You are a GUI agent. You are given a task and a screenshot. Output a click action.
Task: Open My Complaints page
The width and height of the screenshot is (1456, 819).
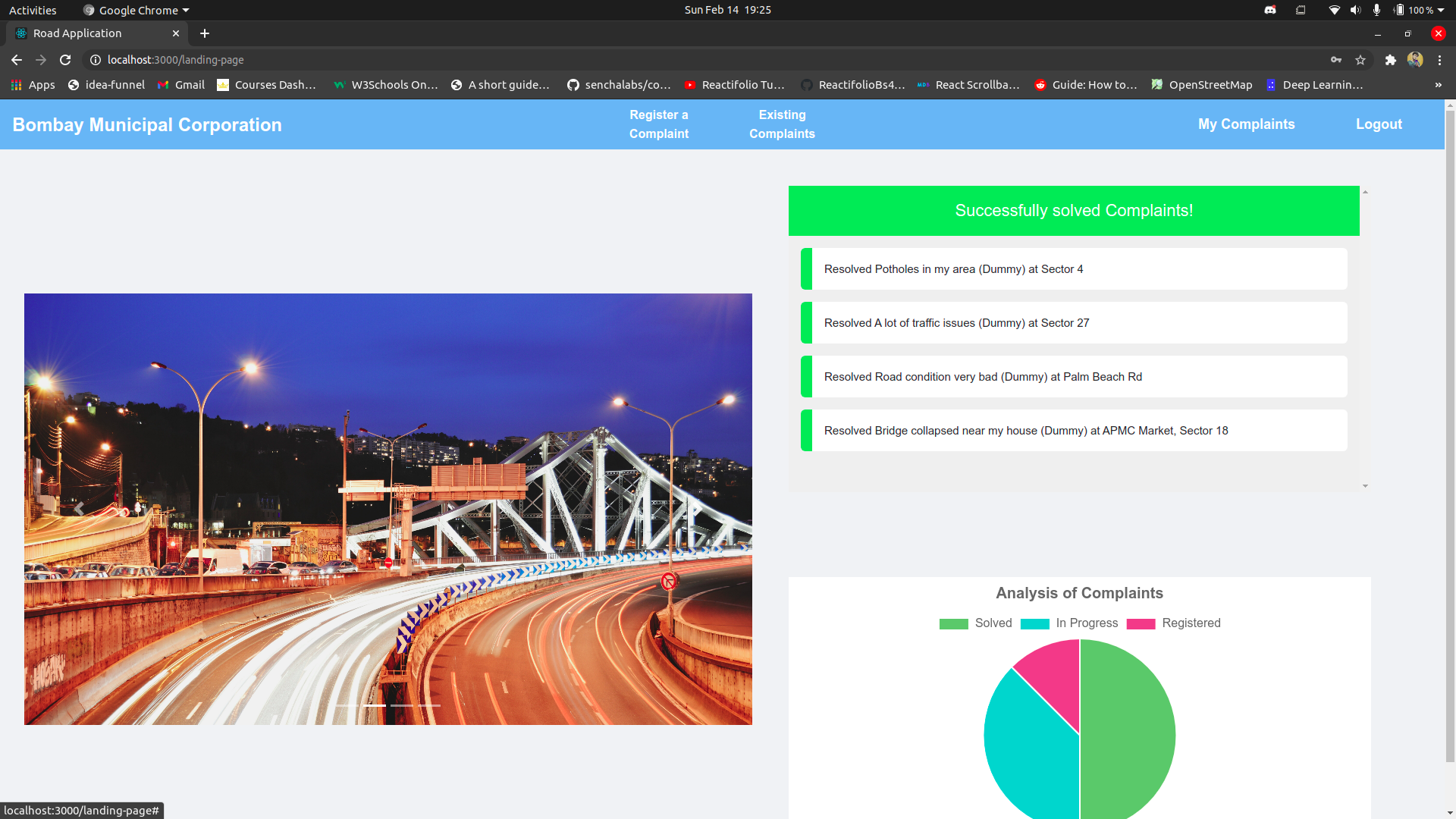pyautogui.click(x=1246, y=124)
